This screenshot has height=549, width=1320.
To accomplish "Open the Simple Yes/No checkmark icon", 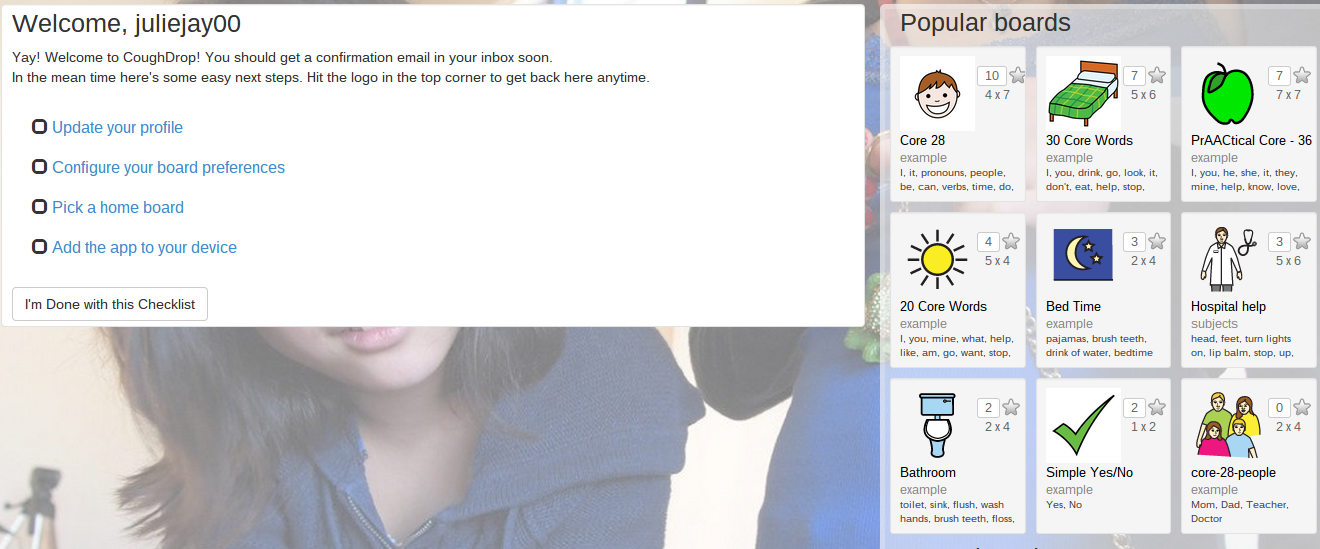I will click(1083, 425).
